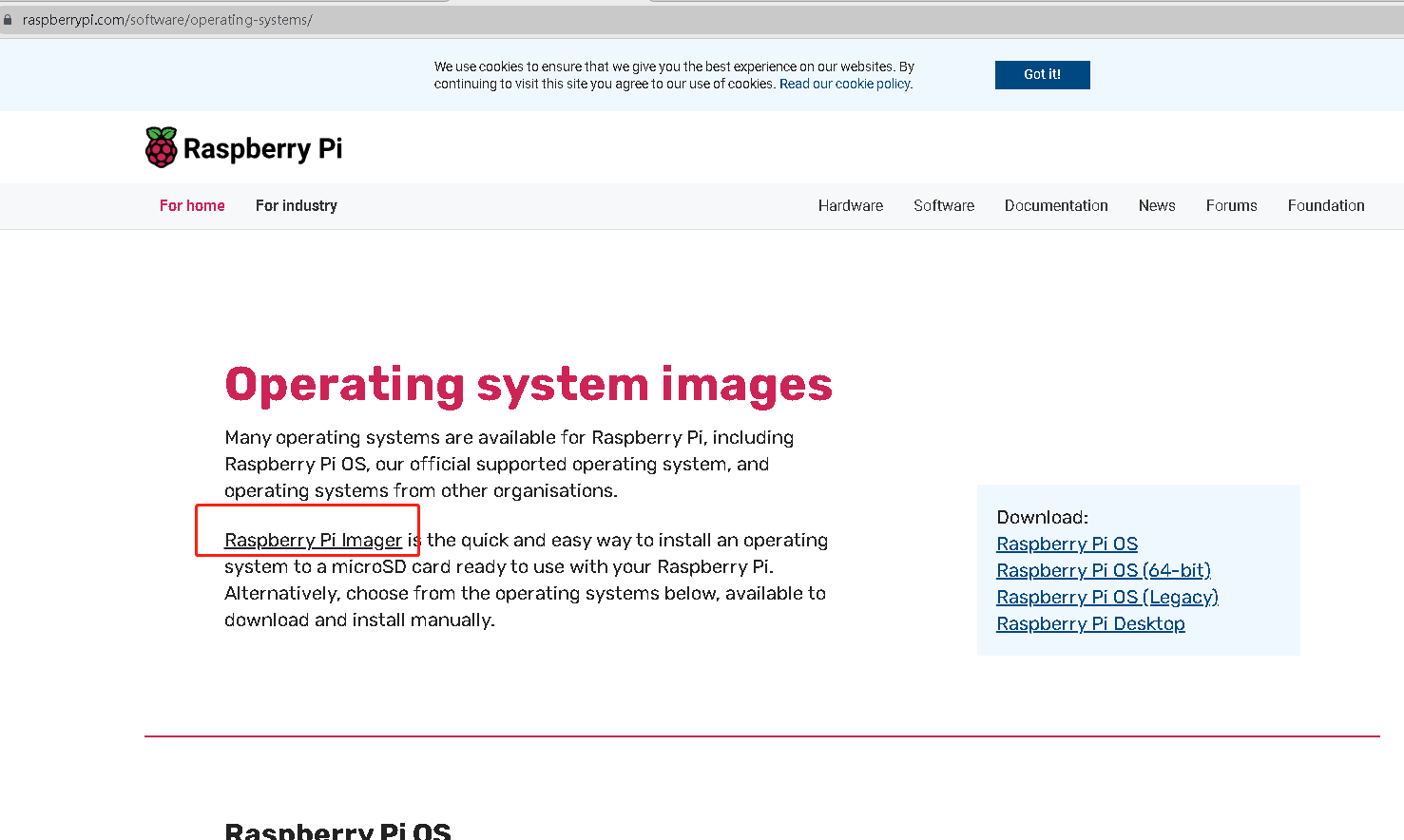Click Raspberry Pi OS (Legacy) link
Screen dimensions: 1404x840
coord(1107,597)
